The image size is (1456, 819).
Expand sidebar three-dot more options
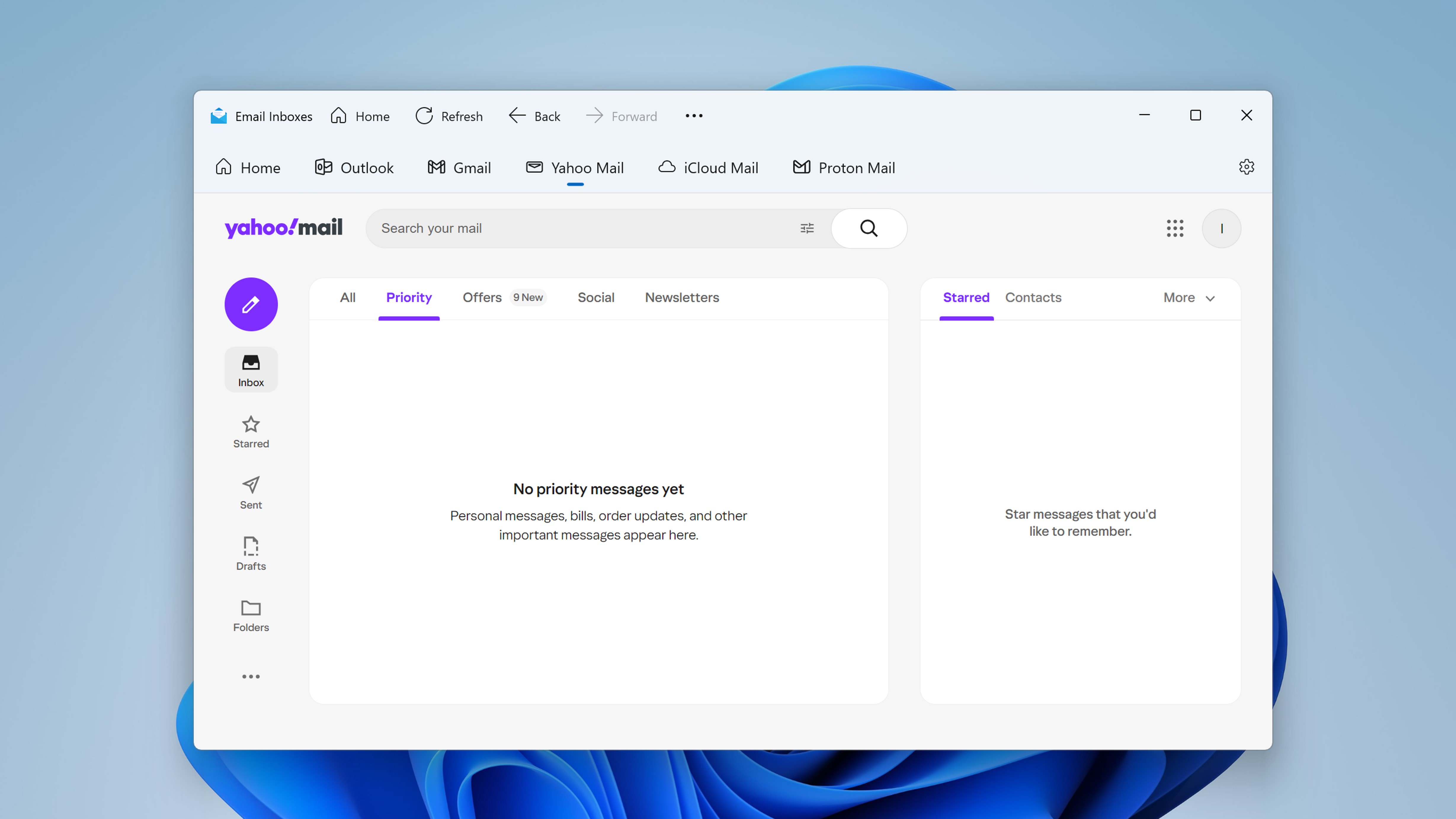[x=251, y=677]
